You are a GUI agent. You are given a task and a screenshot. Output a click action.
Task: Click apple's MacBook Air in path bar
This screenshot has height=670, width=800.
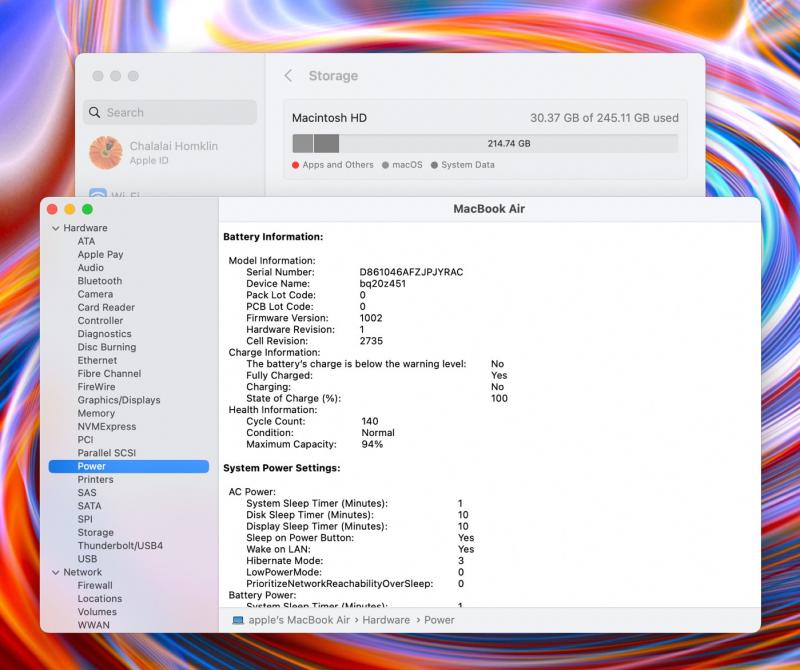(x=299, y=621)
